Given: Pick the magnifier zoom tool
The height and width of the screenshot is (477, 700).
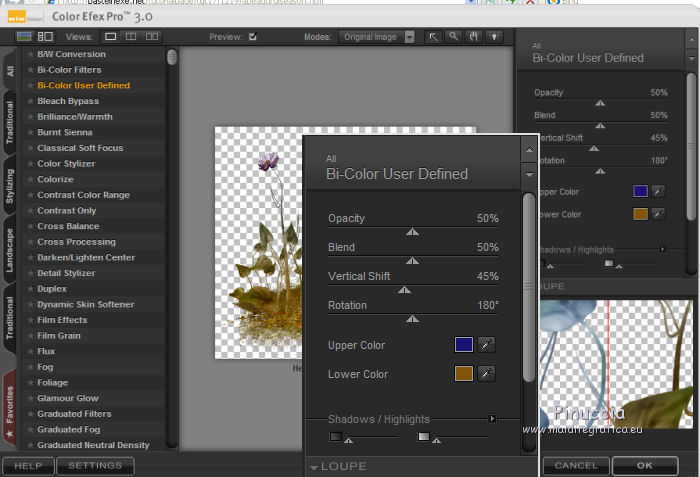Looking at the screenshot, I should click(453, 37).
